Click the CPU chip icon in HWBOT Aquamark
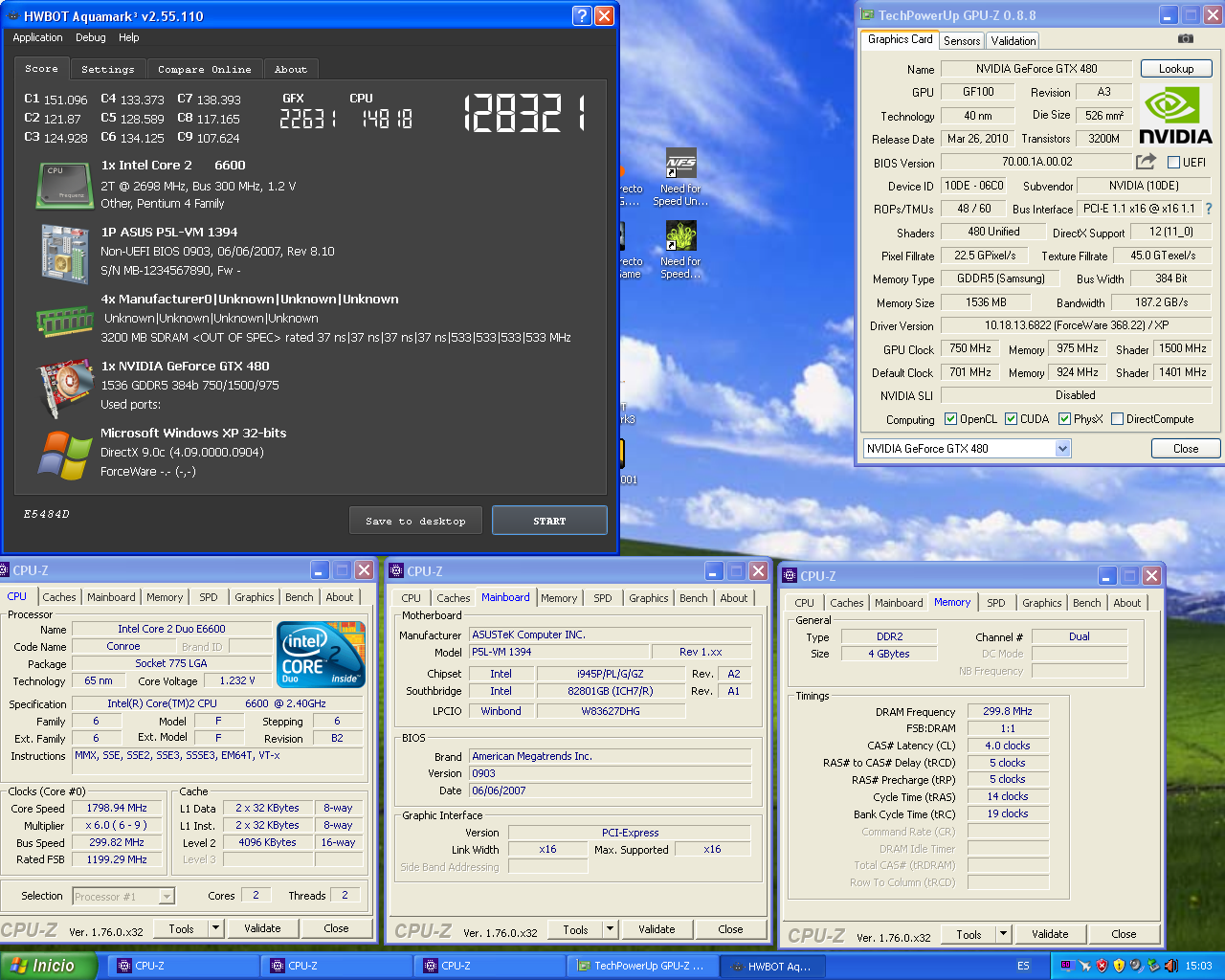This screenshot has width=1225, height=980. (64, 185)
